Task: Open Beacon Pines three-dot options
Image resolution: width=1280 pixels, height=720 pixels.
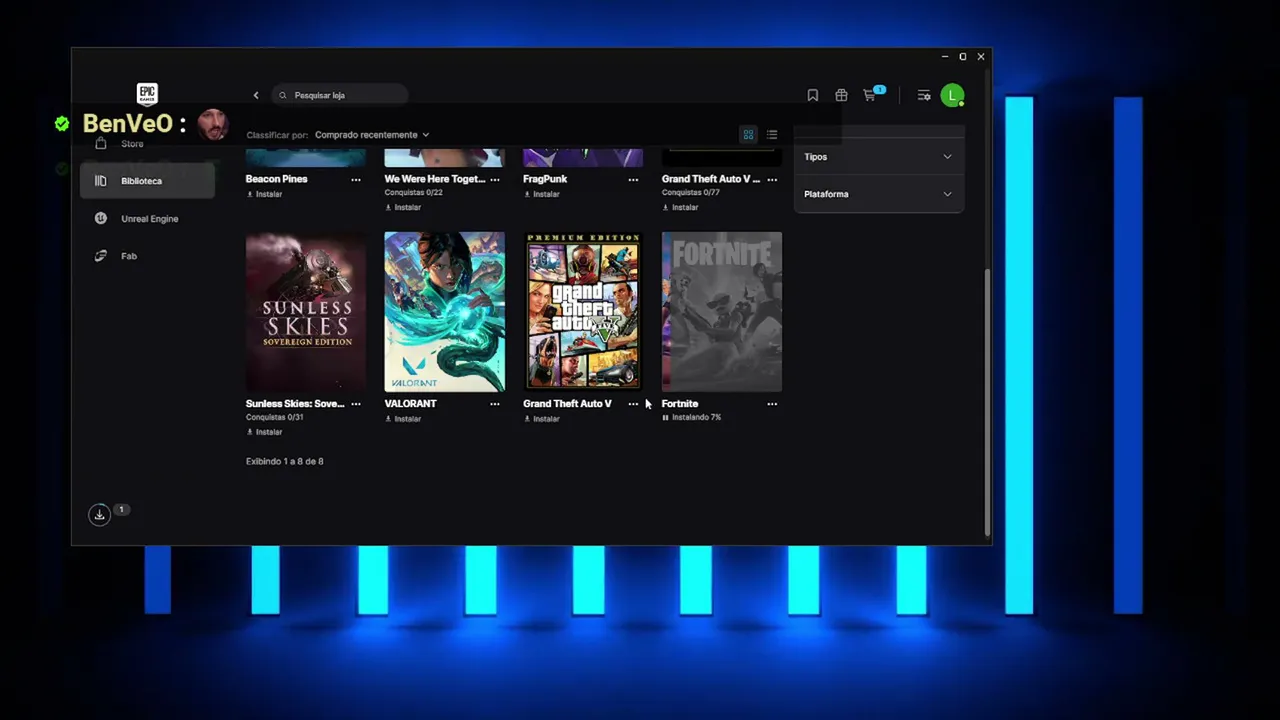Action: [356, 180]
